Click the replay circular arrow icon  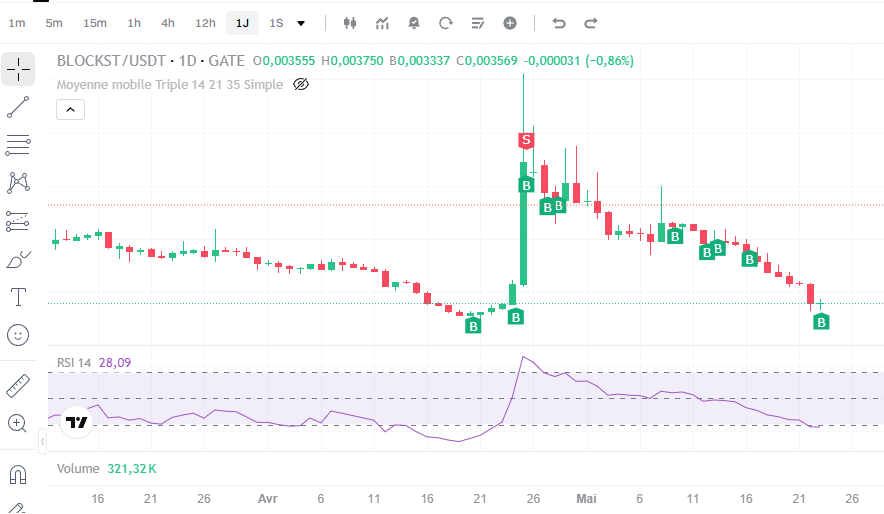click(x=446, y=23)
